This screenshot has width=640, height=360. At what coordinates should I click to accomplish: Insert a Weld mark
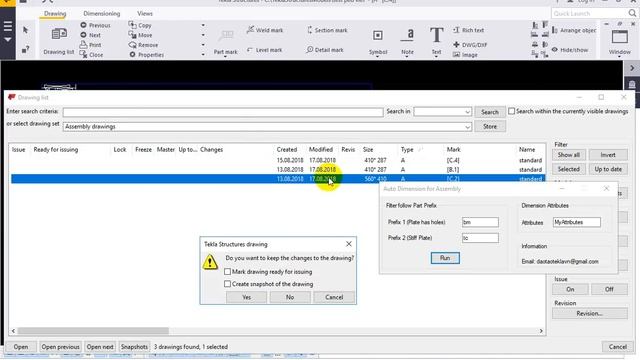(265, 30)
